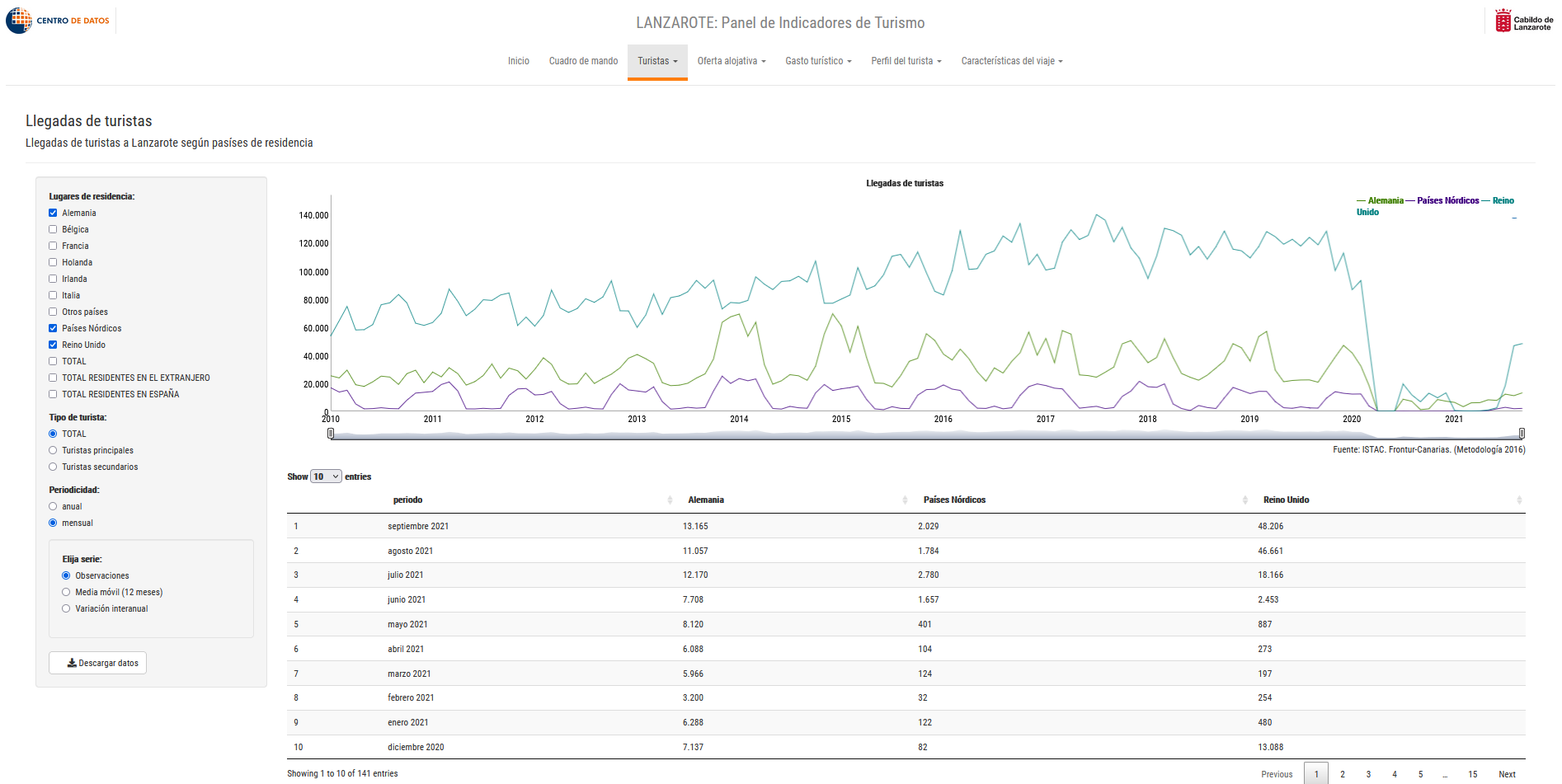Select the anual periodicity option

point(53,506)
